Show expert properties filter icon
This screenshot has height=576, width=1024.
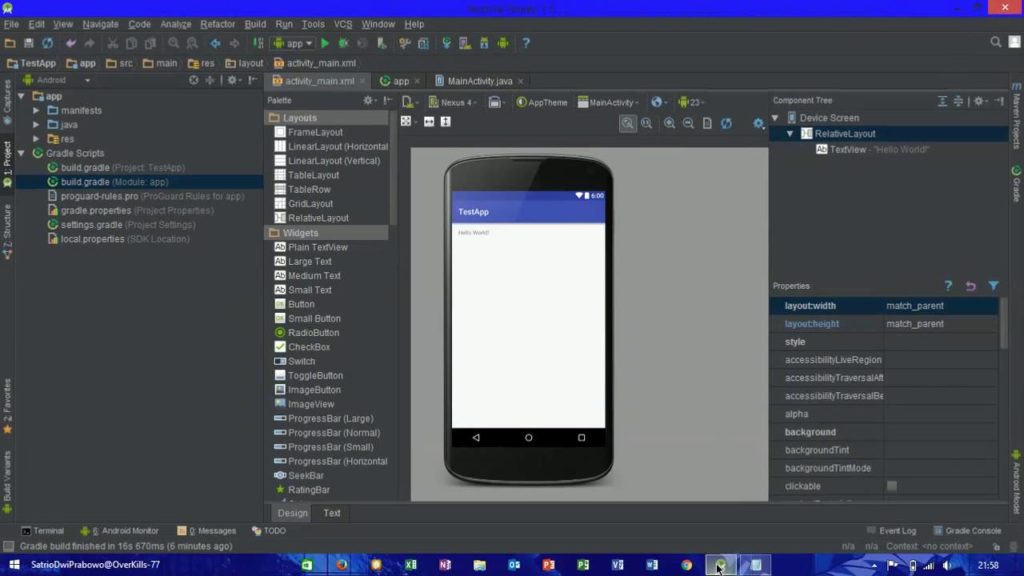(993, 286)
